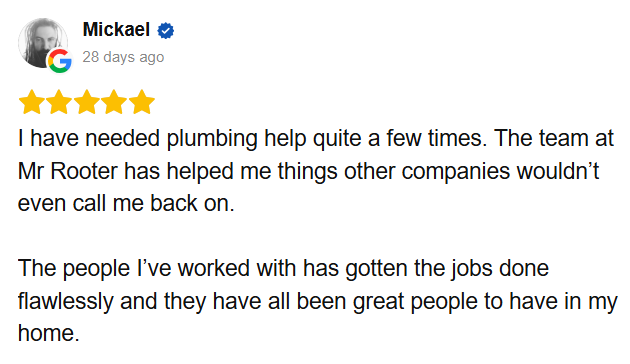Click the Google logo badge

[x=60, y=61]
